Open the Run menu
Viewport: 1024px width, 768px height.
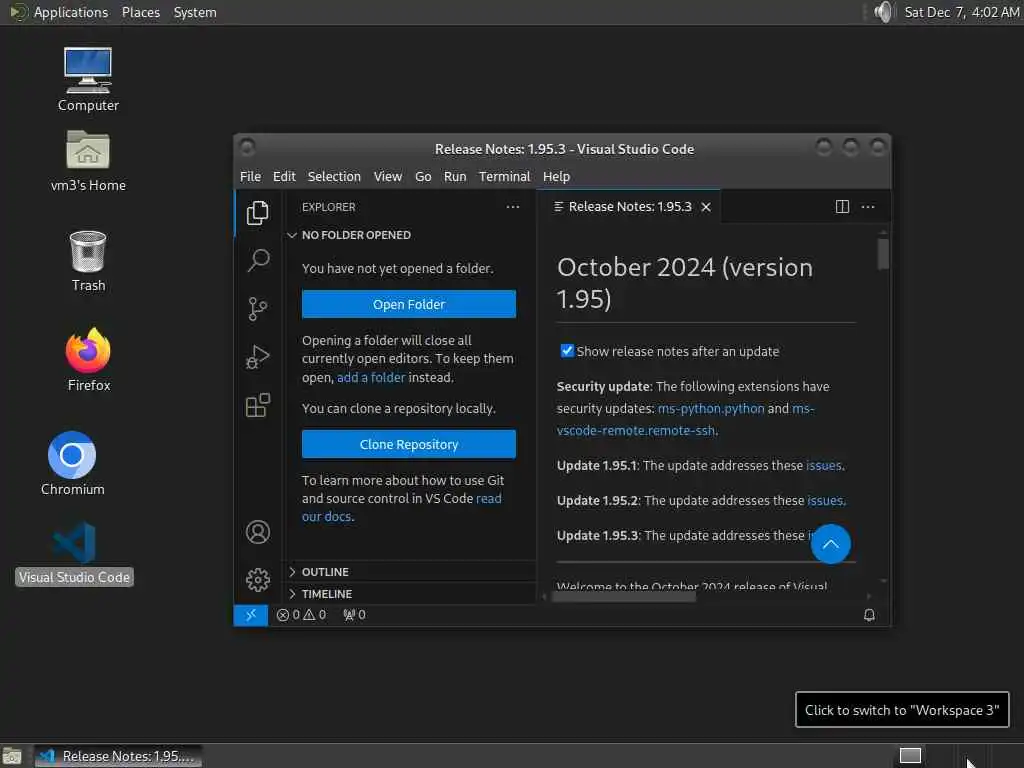[455, 176]
